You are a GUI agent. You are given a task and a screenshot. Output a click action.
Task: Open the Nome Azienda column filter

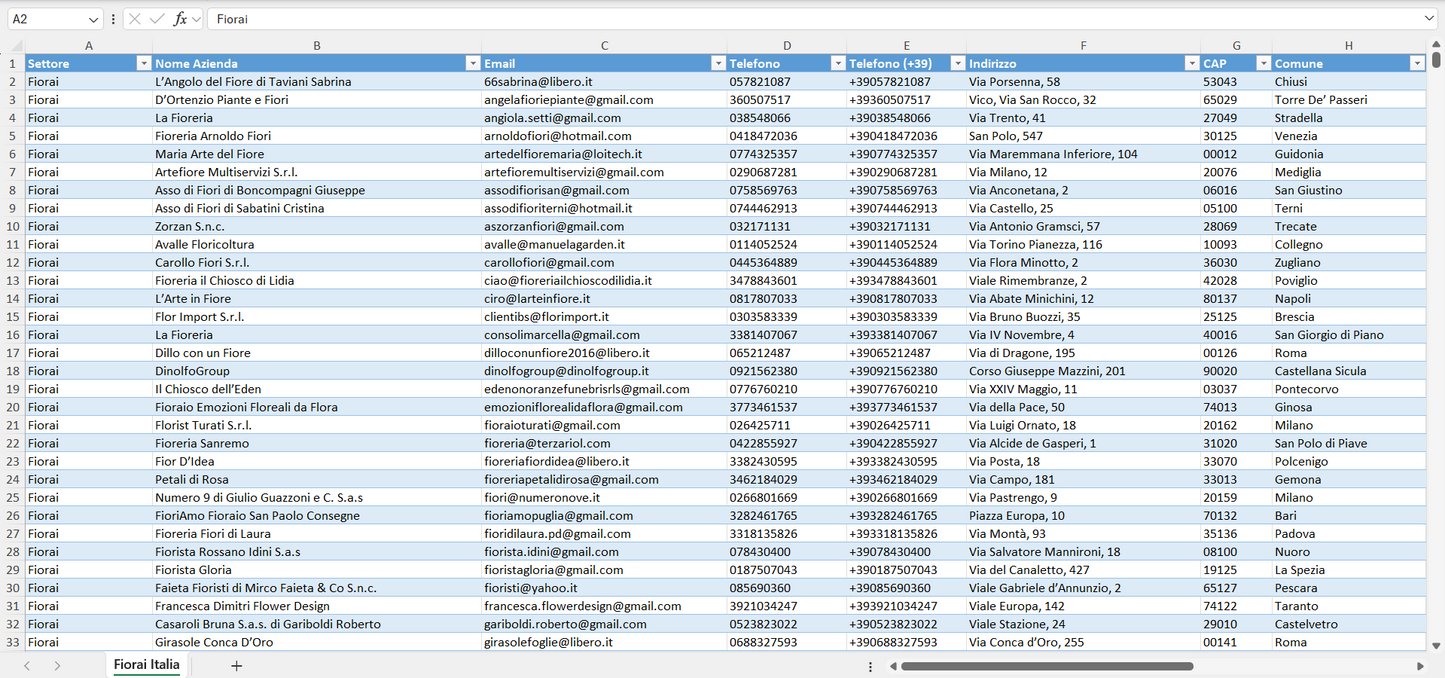point(473,63)
